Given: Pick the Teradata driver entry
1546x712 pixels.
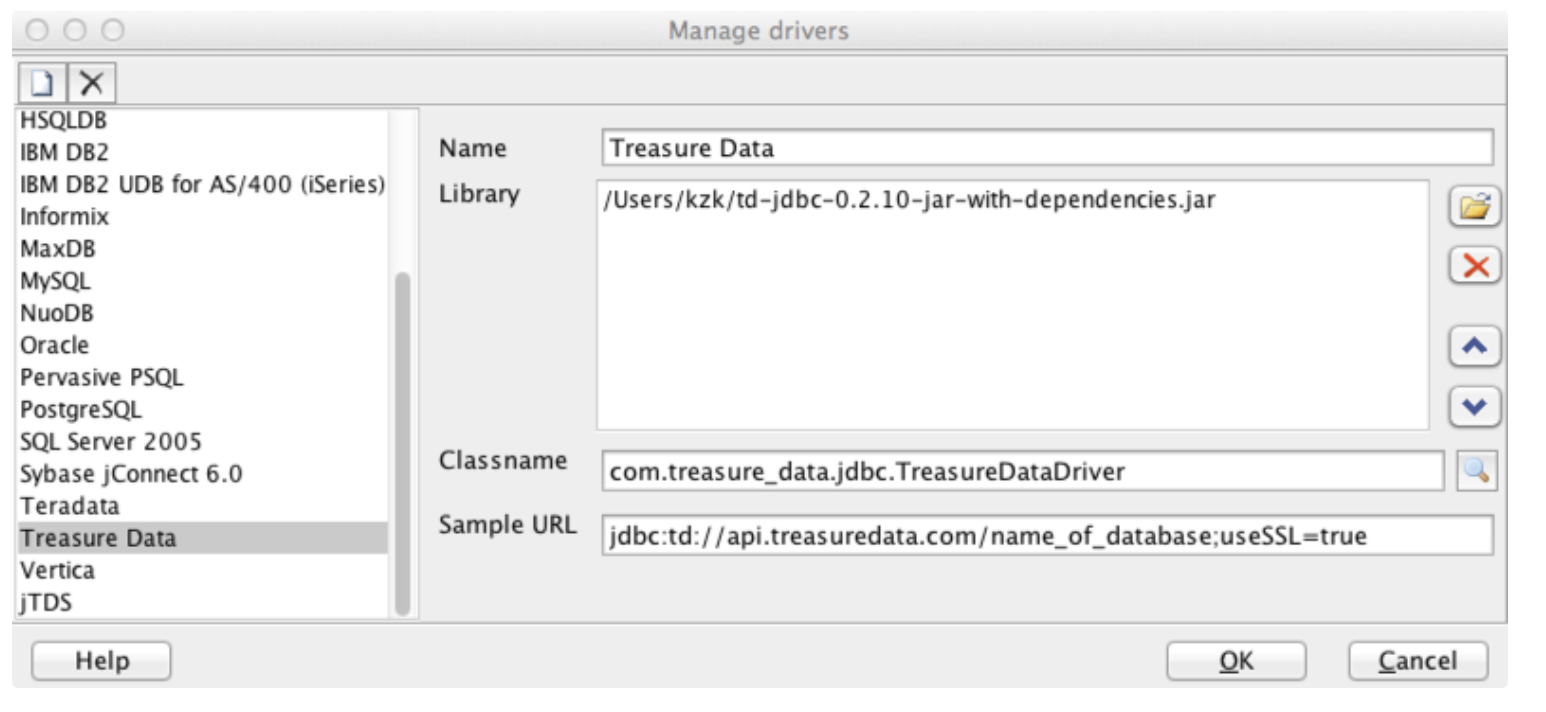Looking at the screenshot, I should click(70, 505).
